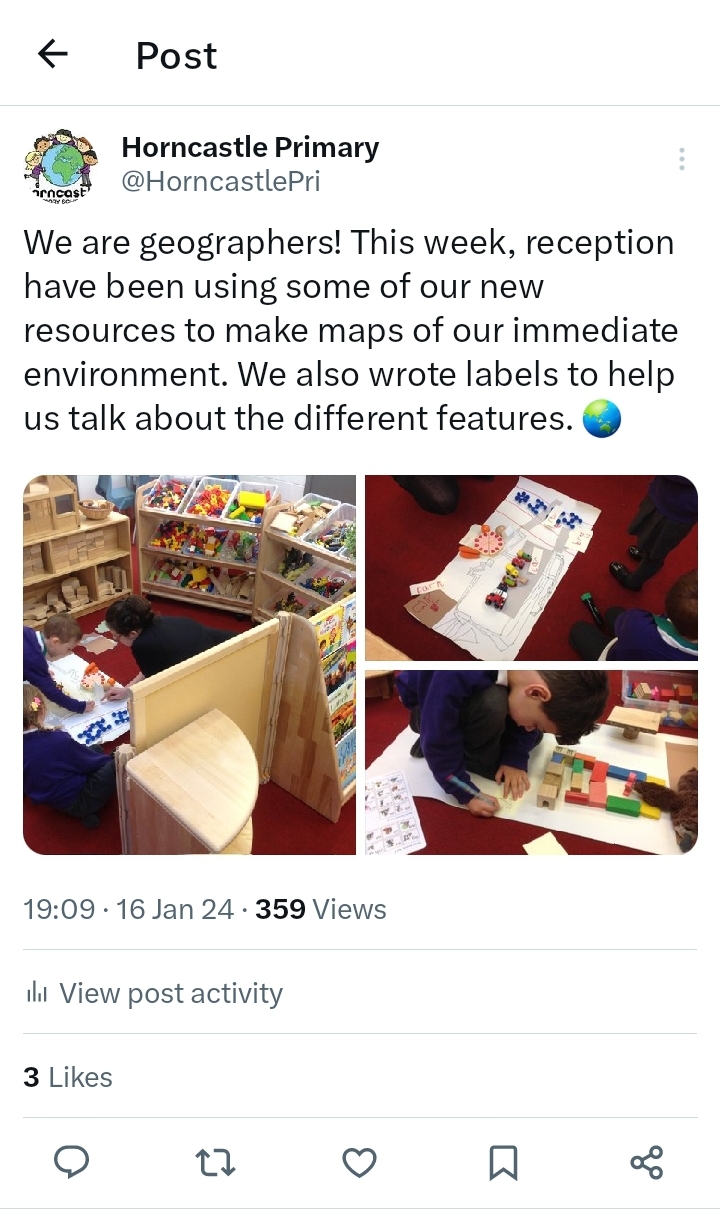The image size is (720, 1223).
Task: Bookmark this post
Action: (503, 1162)
